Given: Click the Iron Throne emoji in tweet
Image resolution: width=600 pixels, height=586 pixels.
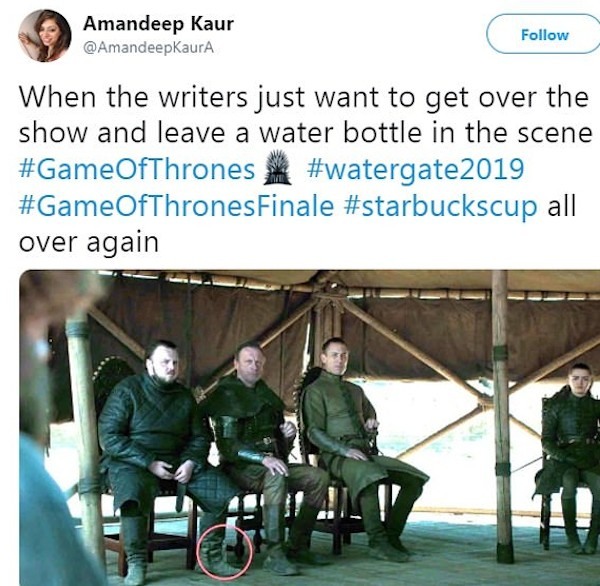Looking at the screenshot, I should pos(277,168).
